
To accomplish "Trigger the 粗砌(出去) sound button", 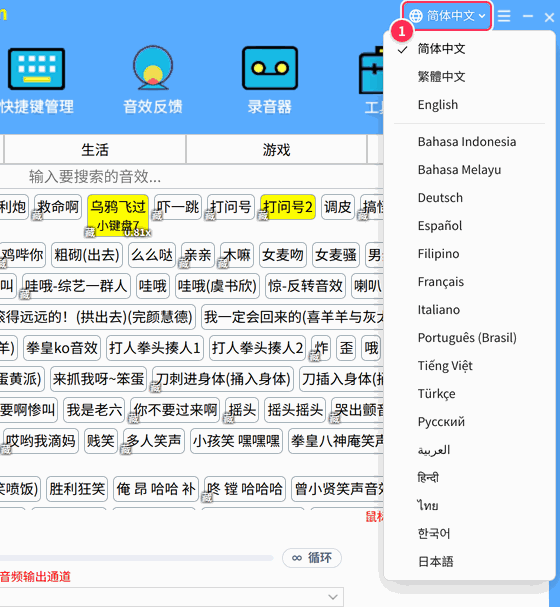I will pyautogui.click(x=87, y=255).
